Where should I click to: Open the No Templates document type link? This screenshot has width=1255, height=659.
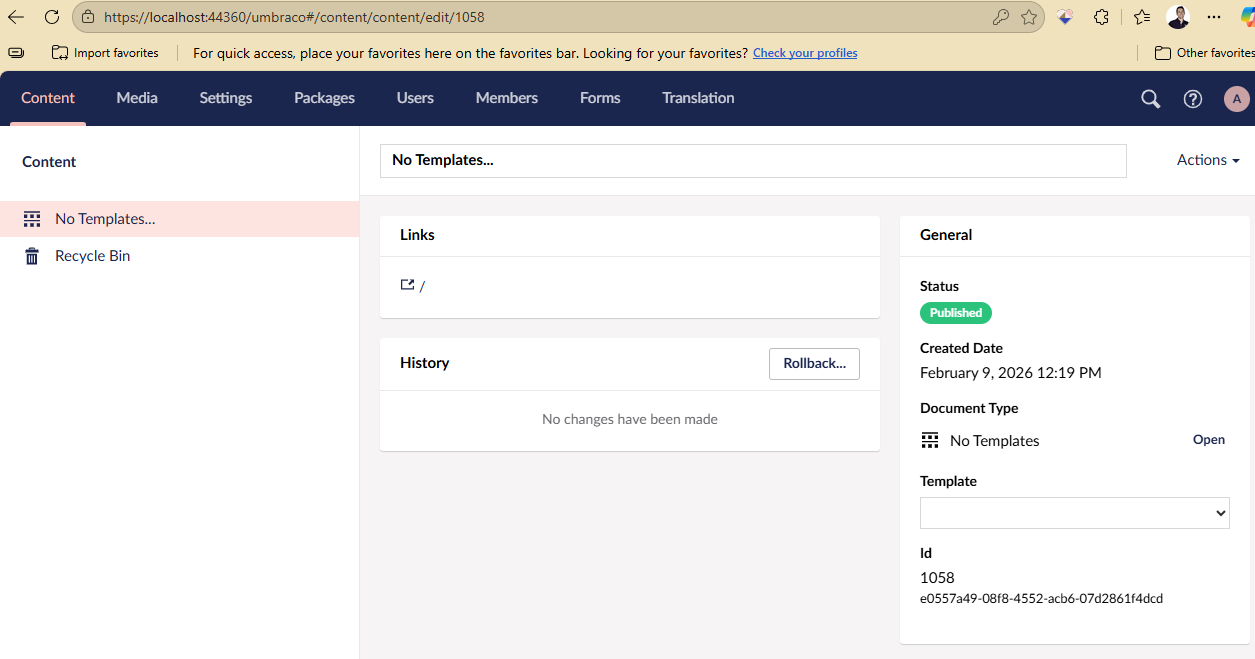click(x=1208, y=440)
